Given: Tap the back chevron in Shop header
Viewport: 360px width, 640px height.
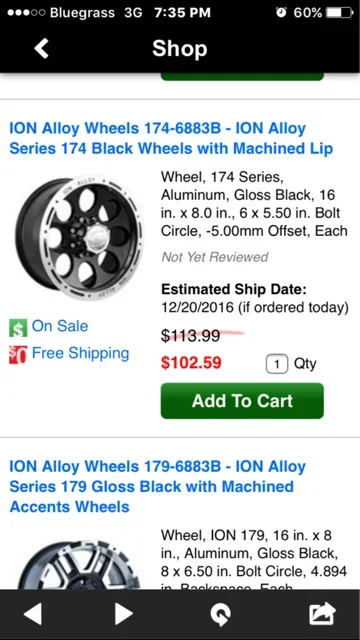Looking at the screenshot, I should click(x=41, y=49).
